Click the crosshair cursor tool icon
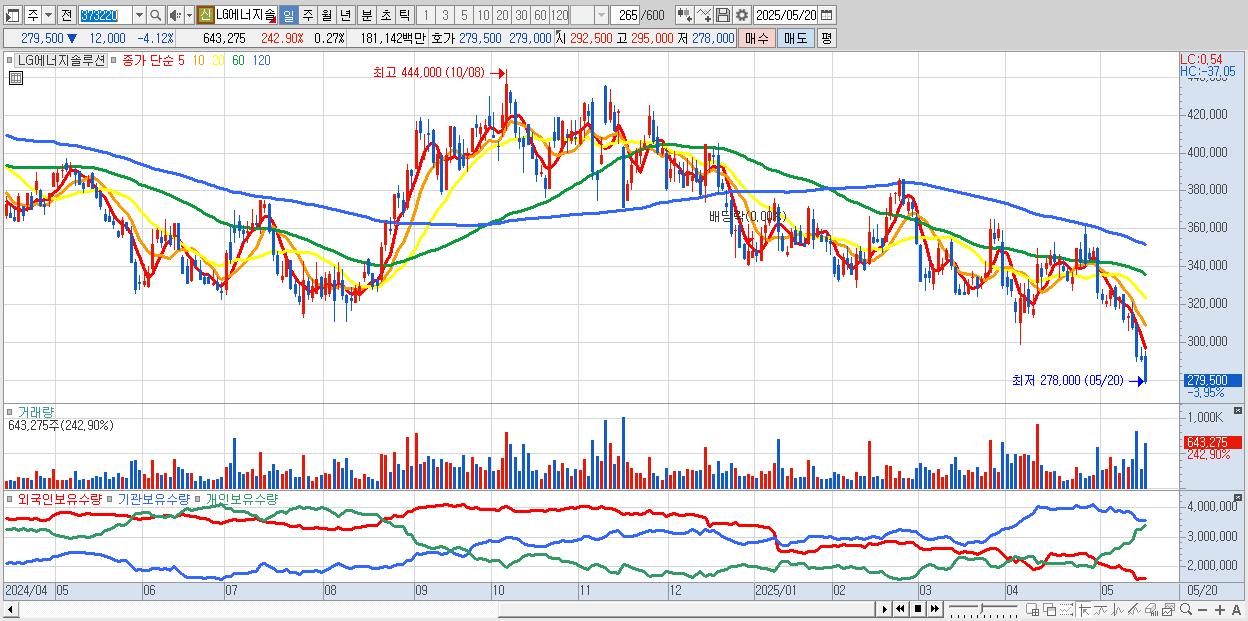 coord(1084,610)
